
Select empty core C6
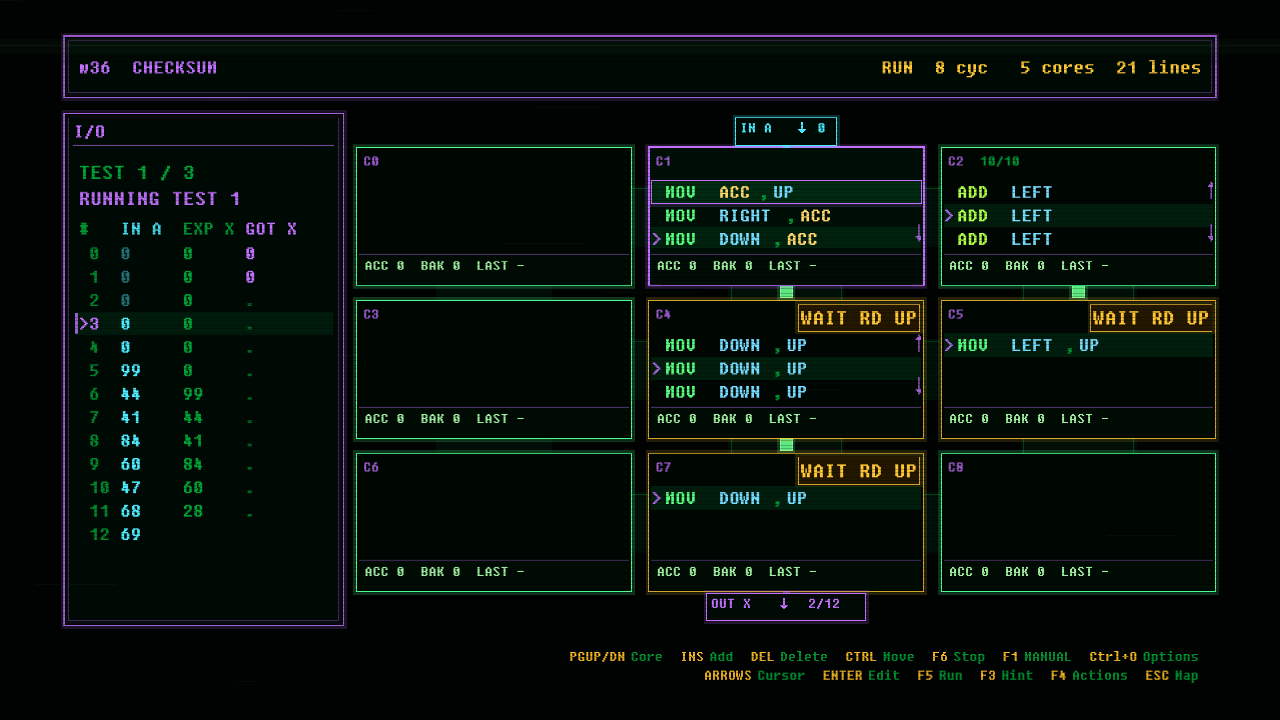pos(494,522)
